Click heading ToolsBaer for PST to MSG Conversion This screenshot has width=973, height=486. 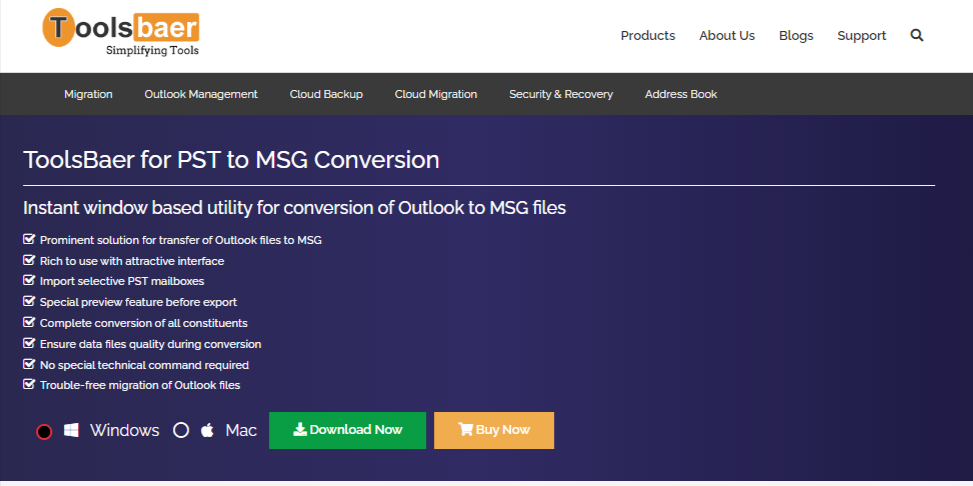point(231,160)
